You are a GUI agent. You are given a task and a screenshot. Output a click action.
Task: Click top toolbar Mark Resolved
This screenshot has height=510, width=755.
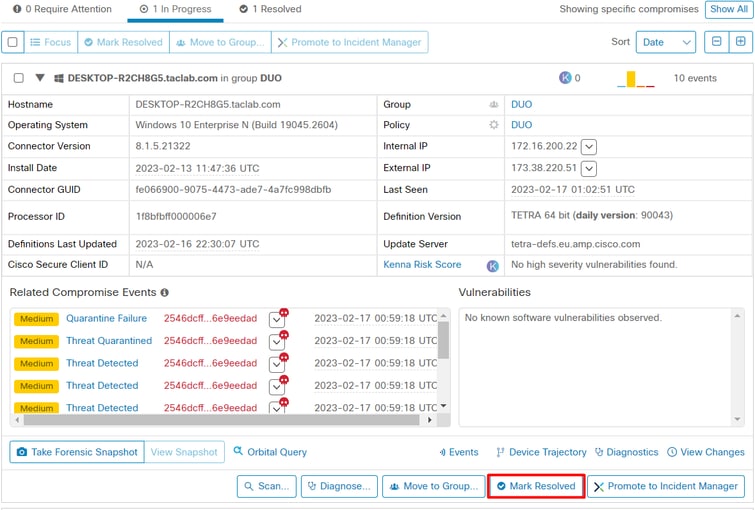(124, 42)
